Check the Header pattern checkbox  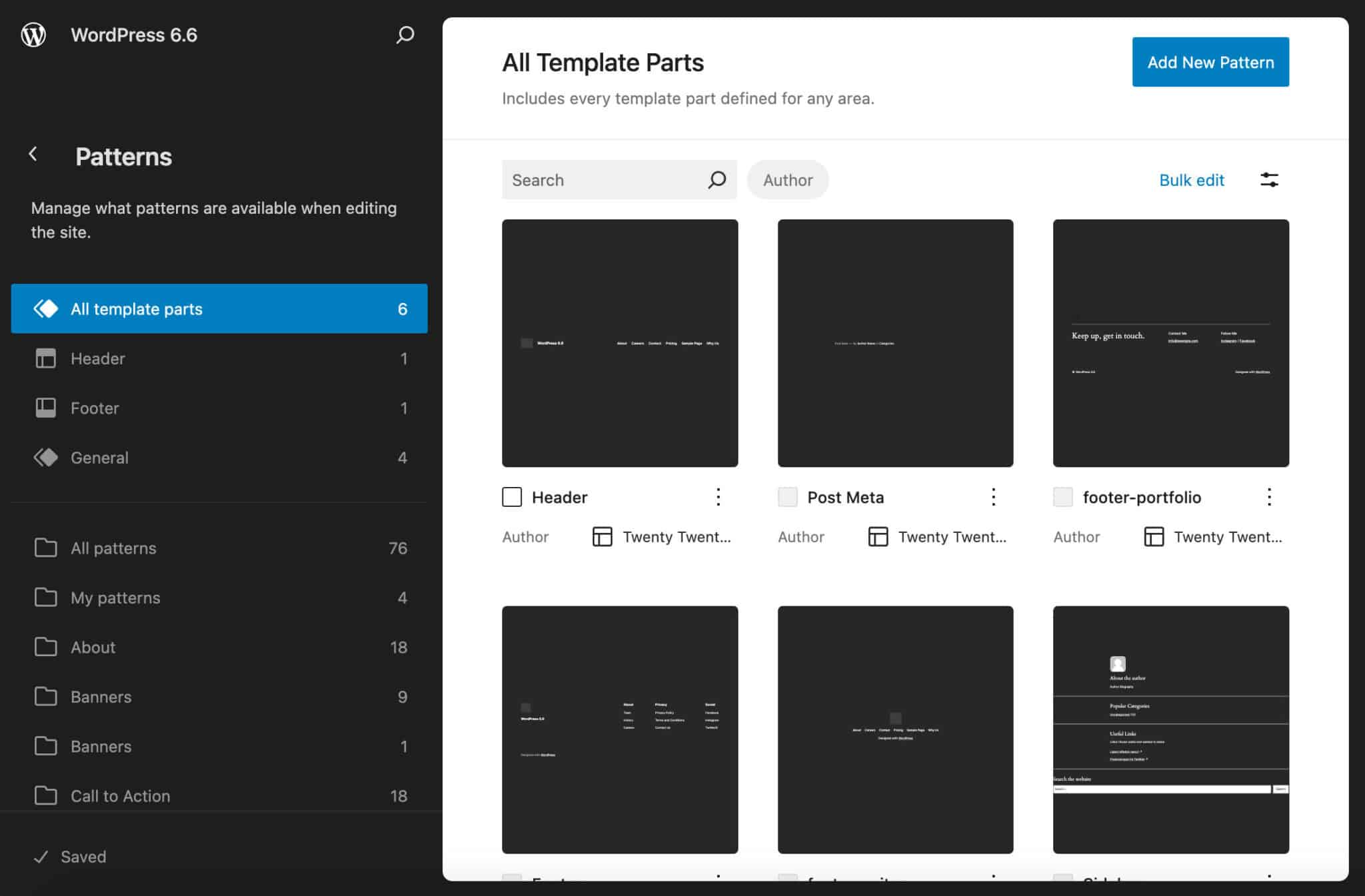coord(512,497)
